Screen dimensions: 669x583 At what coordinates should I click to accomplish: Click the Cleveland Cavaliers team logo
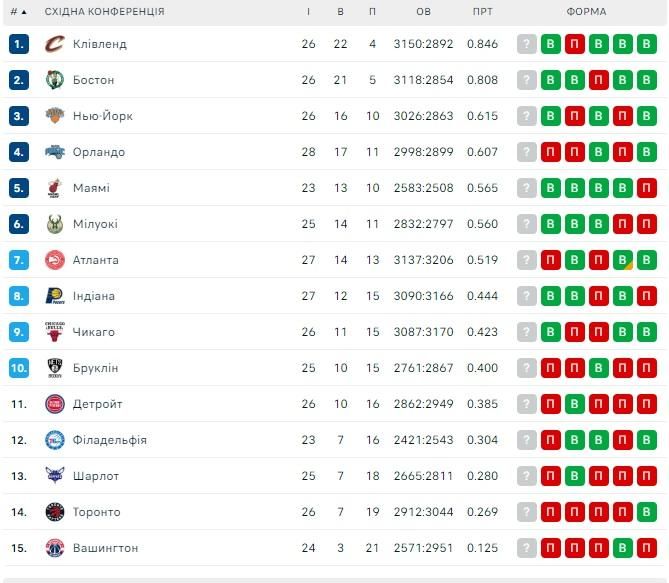point(55,44)
